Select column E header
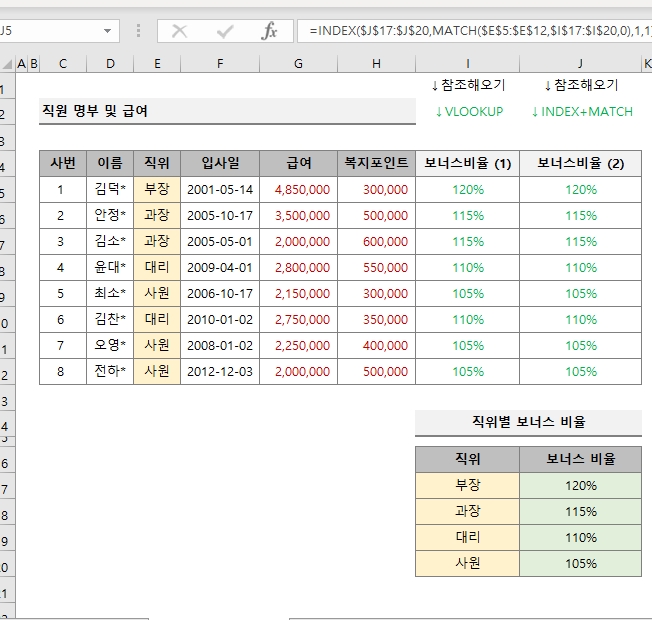 coord(157,64)
